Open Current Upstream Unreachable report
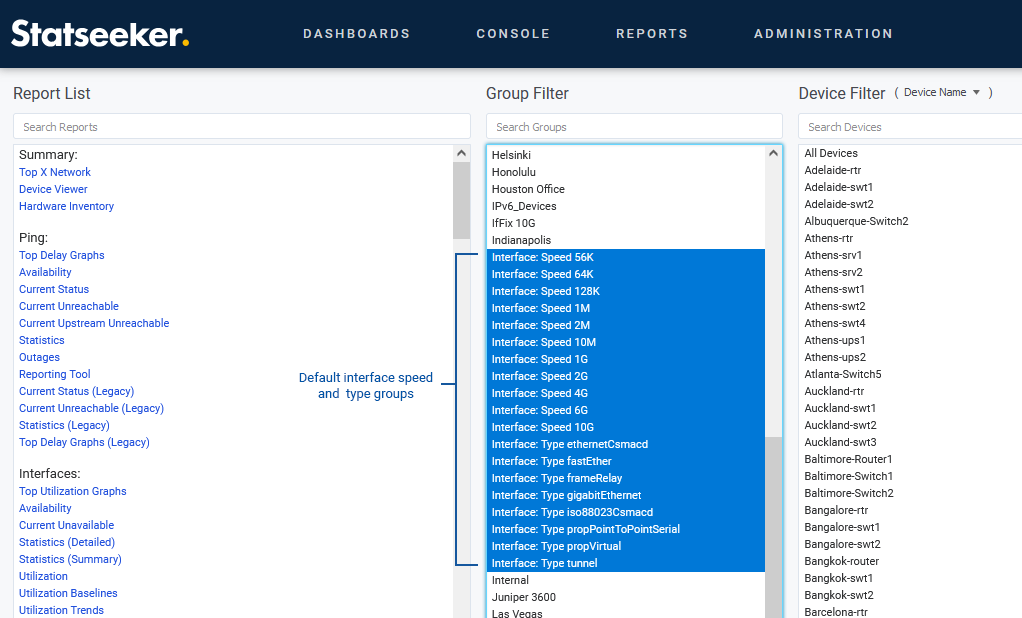 [94, 323]
